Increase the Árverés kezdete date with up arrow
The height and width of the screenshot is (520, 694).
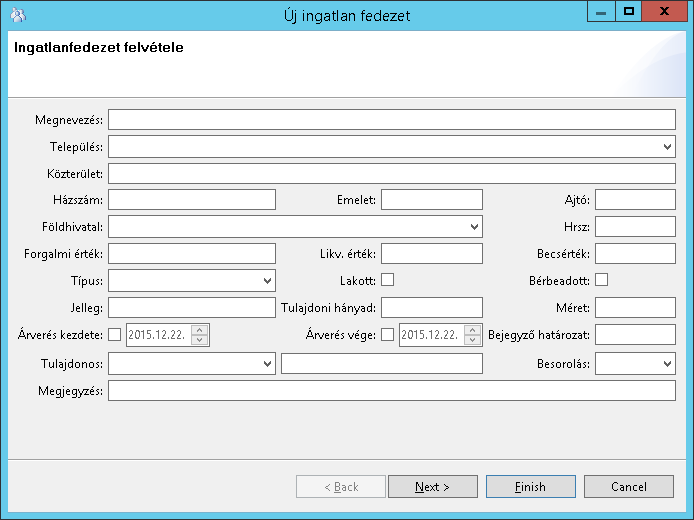[200, 330]
